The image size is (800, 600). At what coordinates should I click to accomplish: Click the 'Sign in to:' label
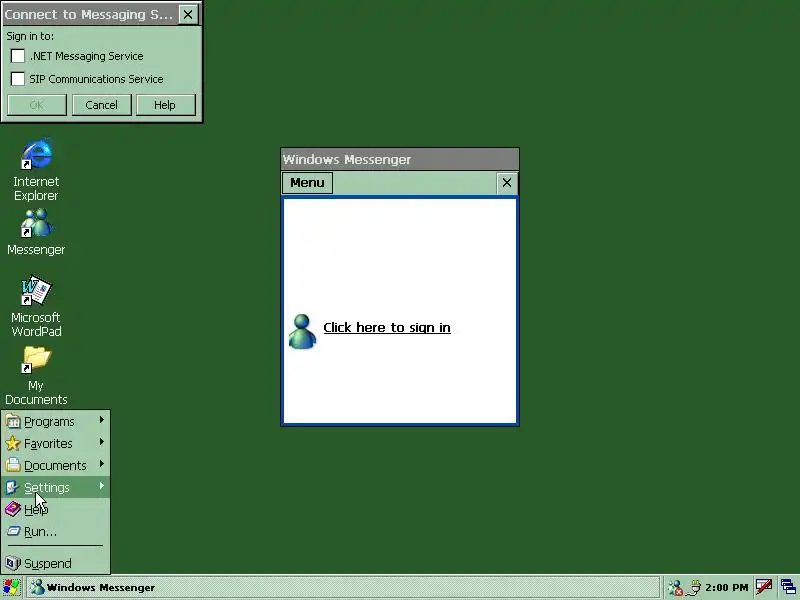click(x=30, y=36)
